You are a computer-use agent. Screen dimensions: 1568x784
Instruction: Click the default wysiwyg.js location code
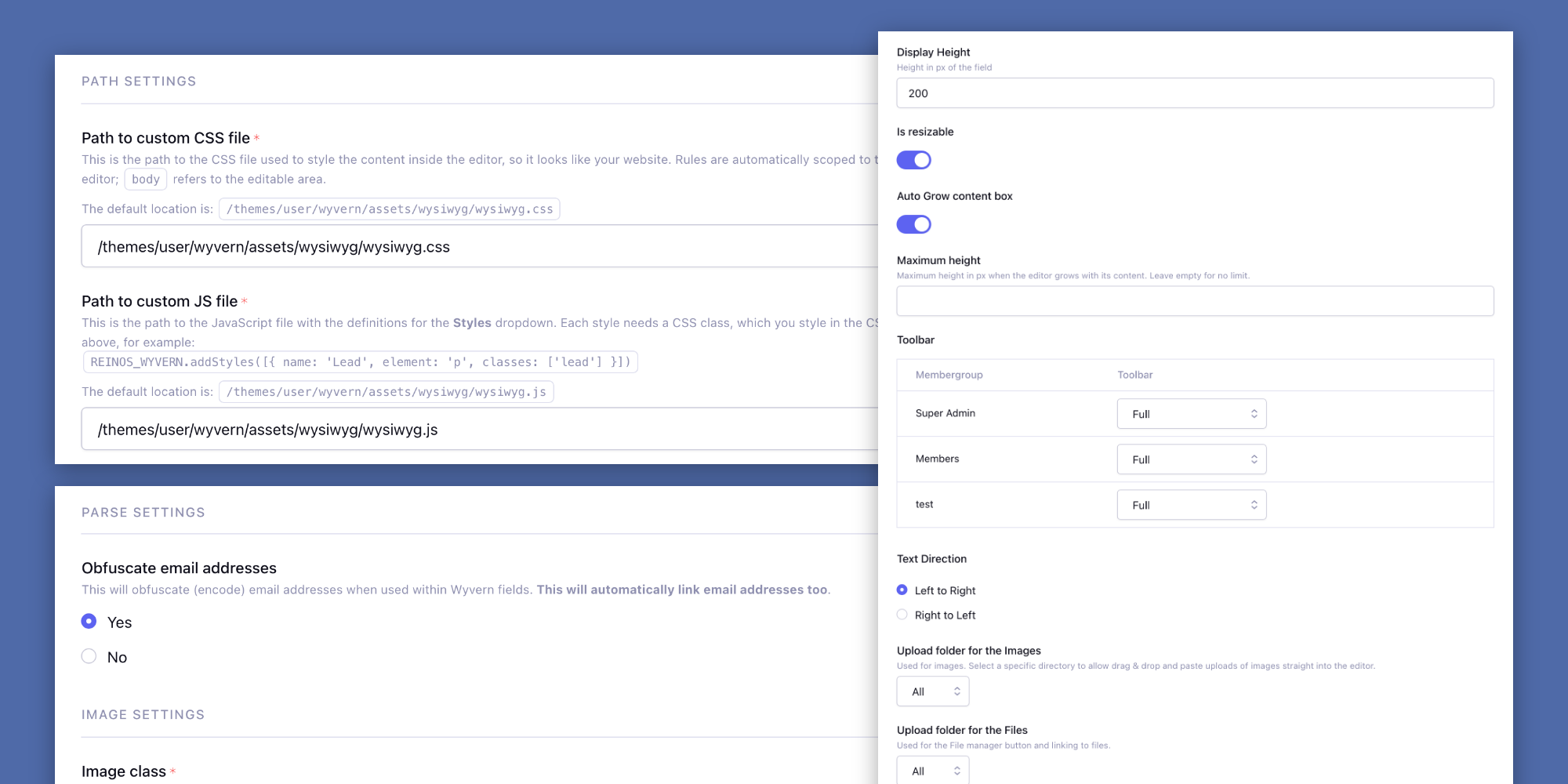click(387, 392)
